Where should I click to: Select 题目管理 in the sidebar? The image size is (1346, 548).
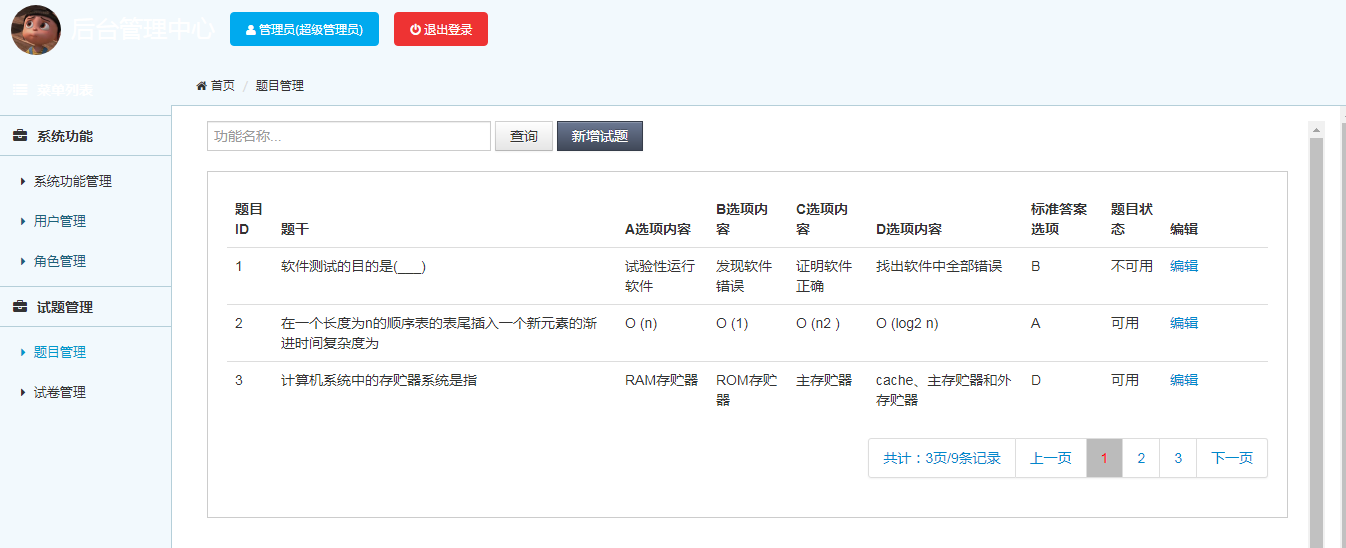(x=54, y=352)
